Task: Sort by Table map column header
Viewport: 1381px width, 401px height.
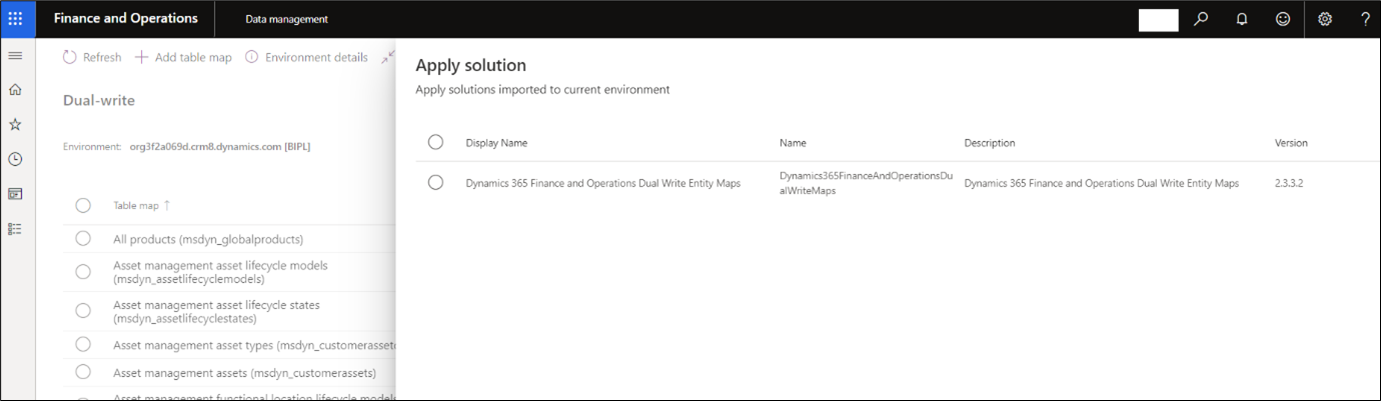Action: [136, 206]
